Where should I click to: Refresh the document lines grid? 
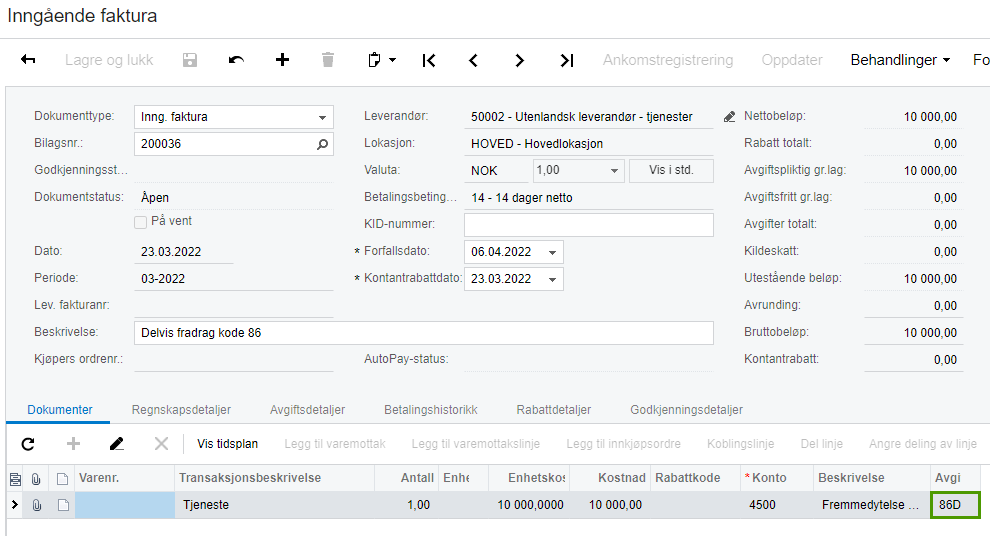tap(28, 444)
